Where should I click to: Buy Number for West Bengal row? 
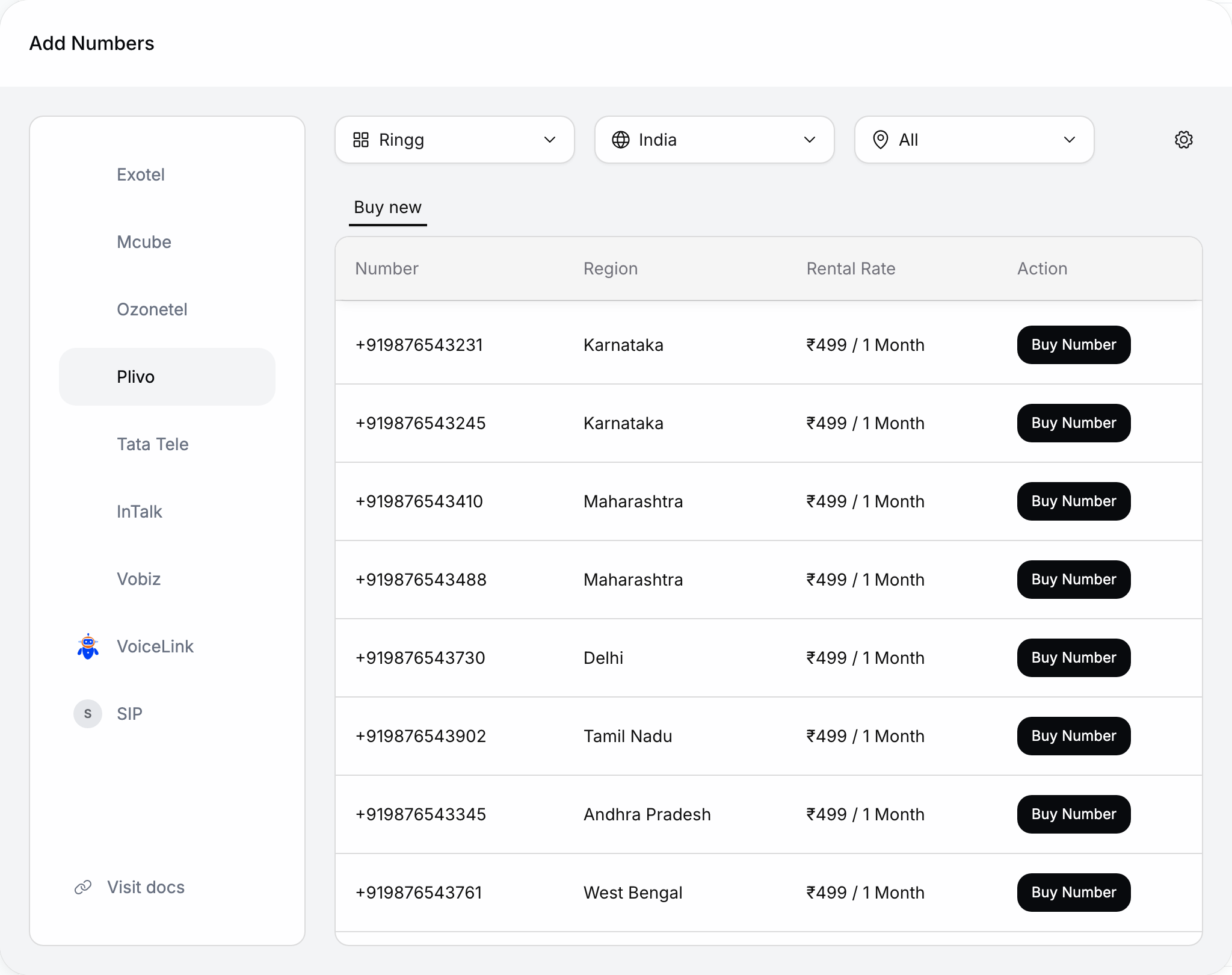tap(1074, 893)
